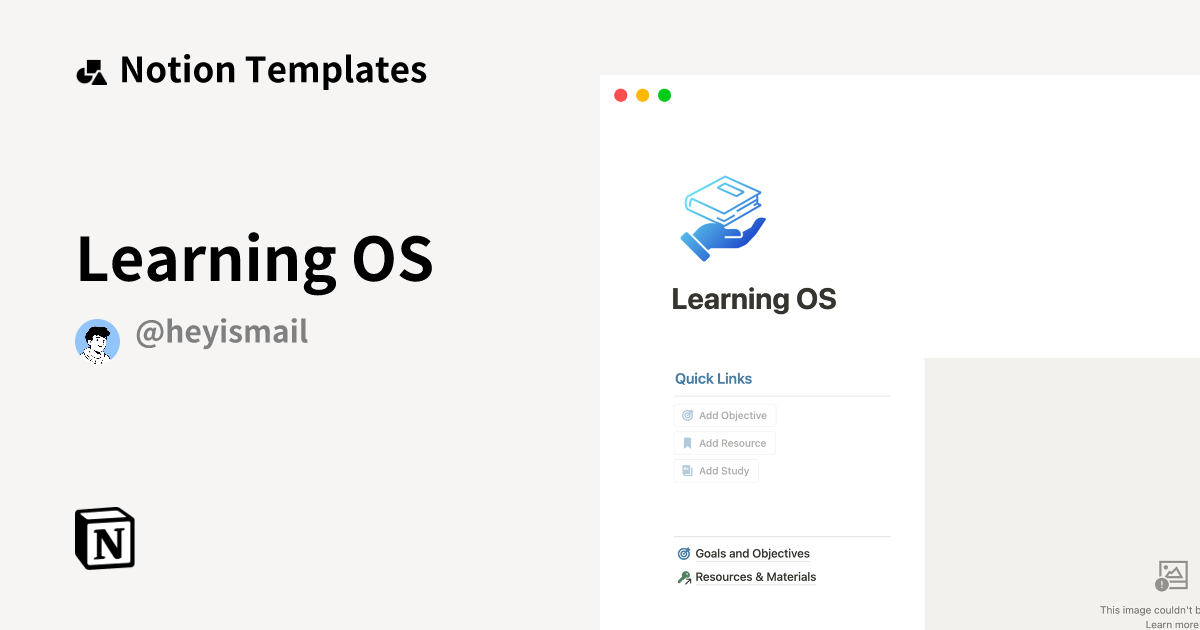Viewport: 1200px width, 630px height.
Task: Click the heyismail profile avatar picture
Action: pos(97,341)
